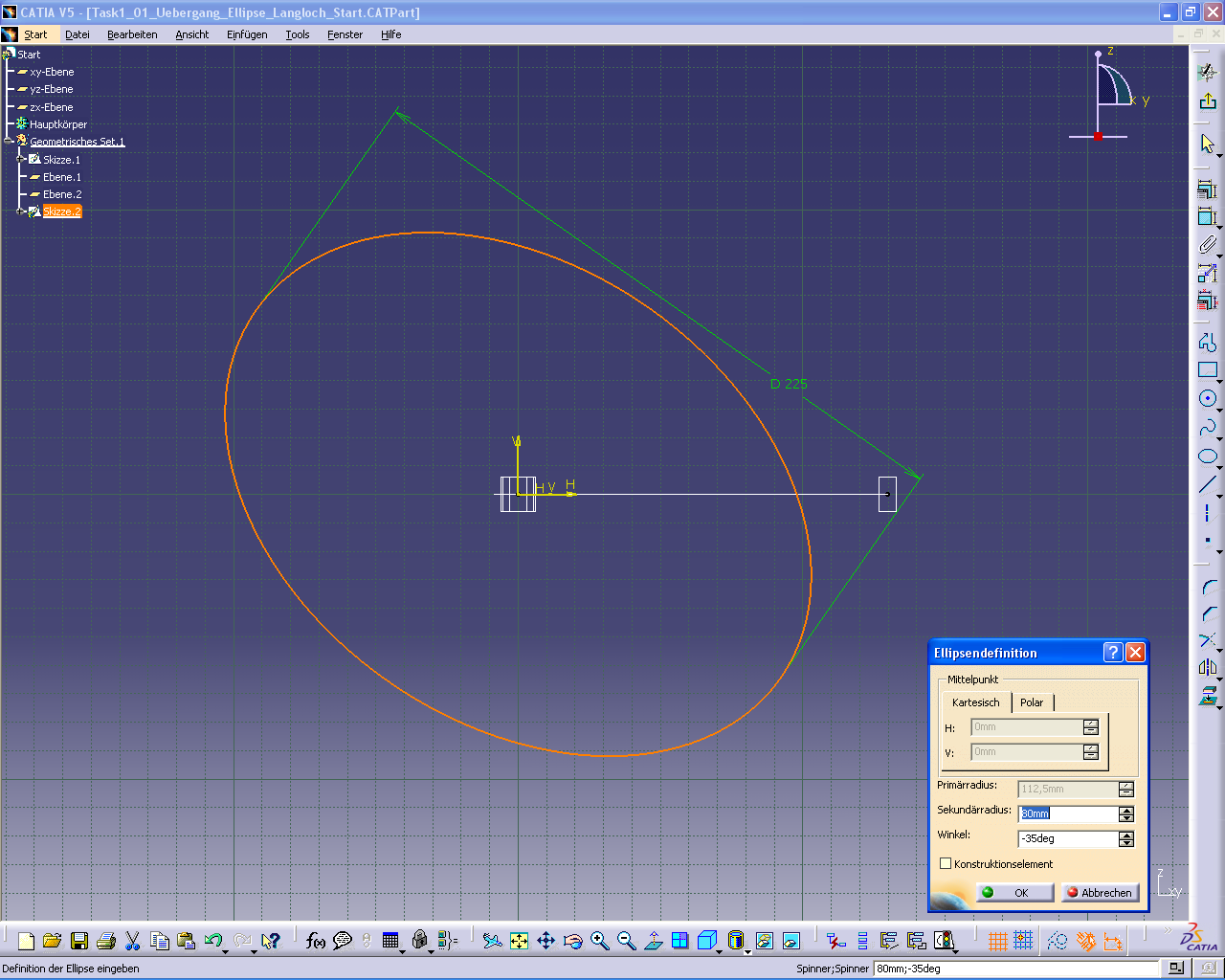Select the Corner fillet tool
Image resolution: width=1225 pixels, height=980 pixels.
point(1208,586)
